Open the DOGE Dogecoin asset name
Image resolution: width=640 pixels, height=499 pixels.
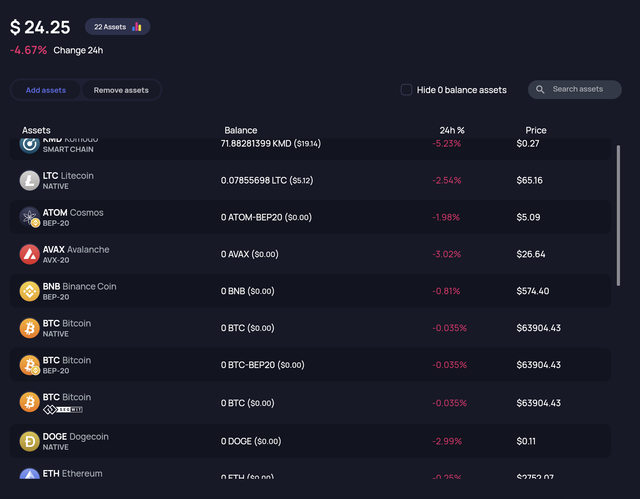tap(76, 437)
